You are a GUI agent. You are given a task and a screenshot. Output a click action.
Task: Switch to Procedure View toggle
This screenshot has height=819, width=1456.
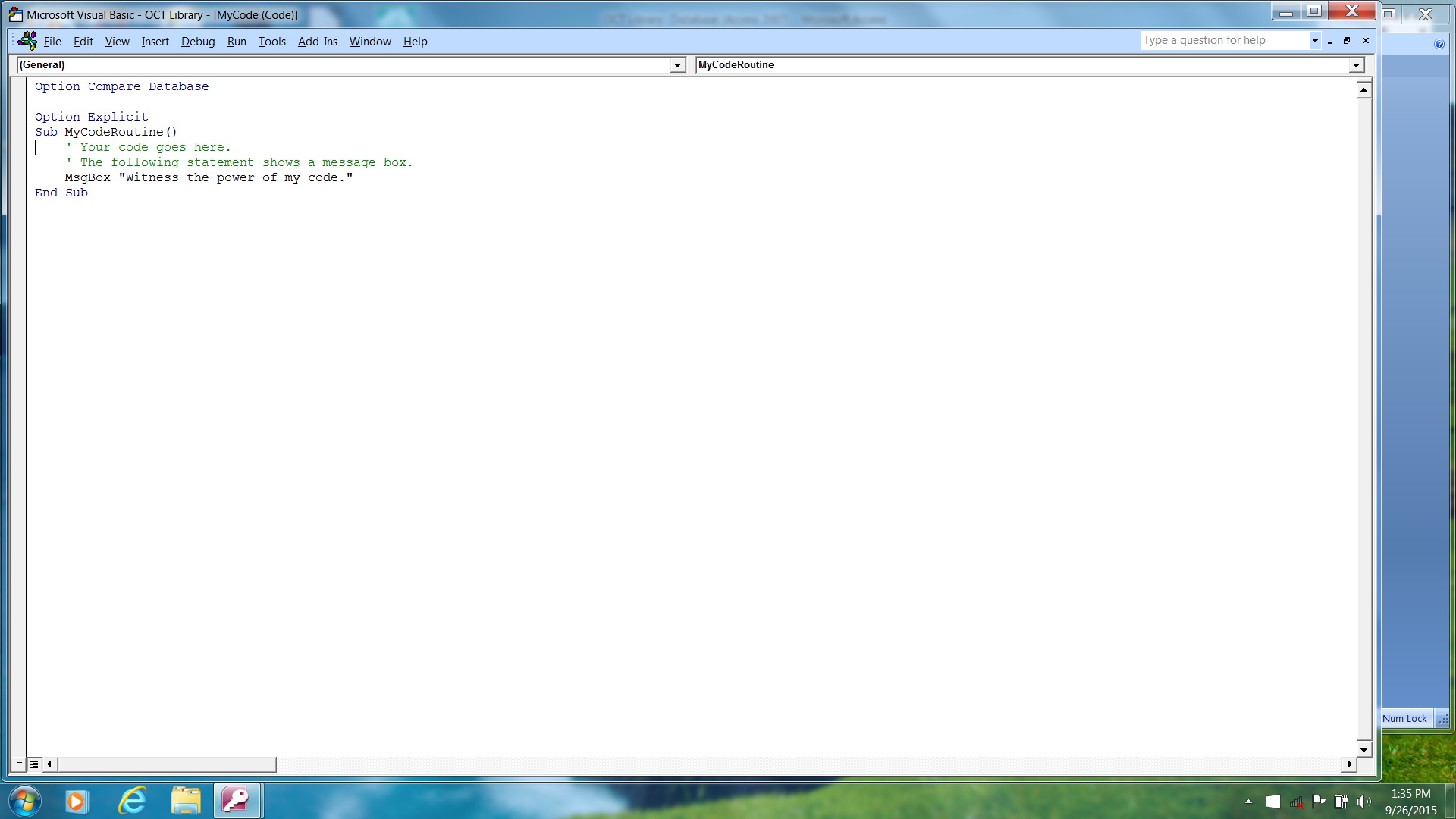[x=18, y=764]
